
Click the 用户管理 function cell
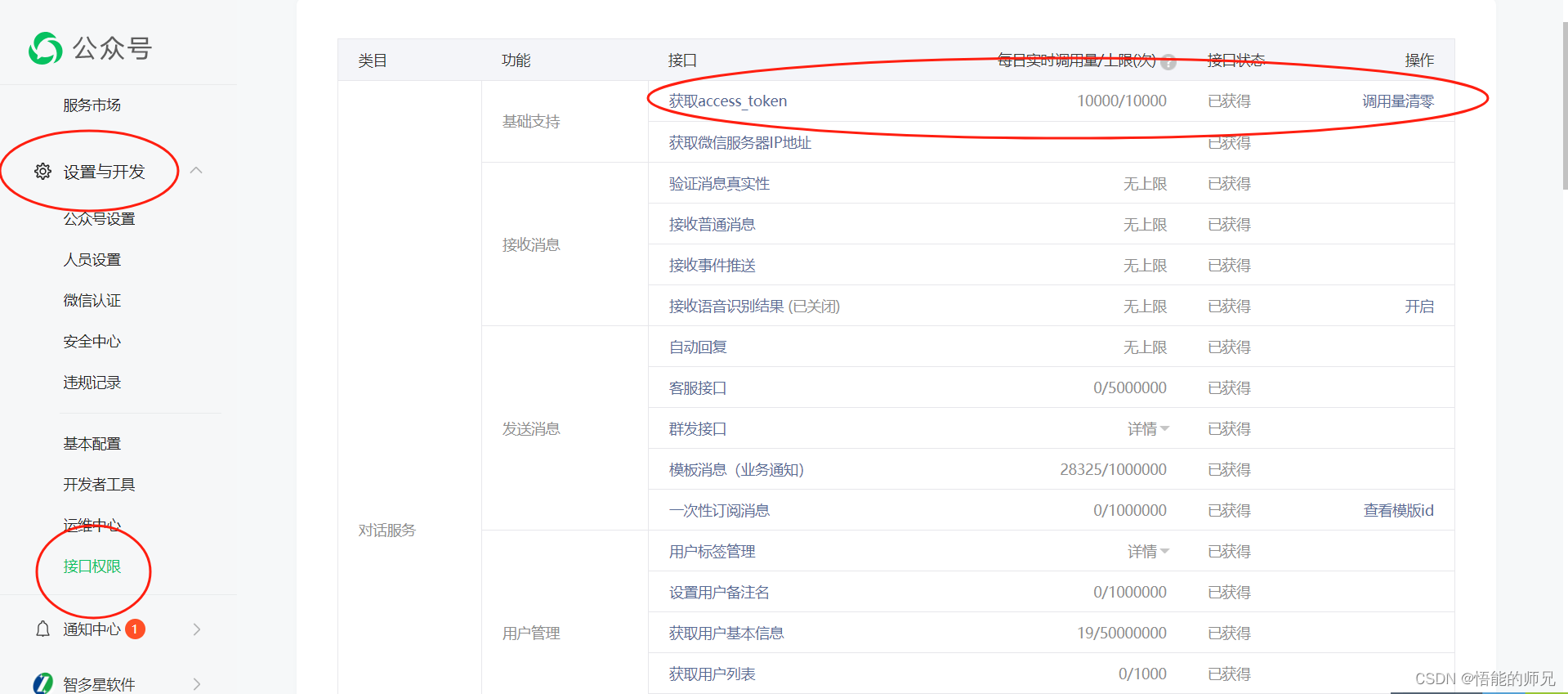pos(531,633)
